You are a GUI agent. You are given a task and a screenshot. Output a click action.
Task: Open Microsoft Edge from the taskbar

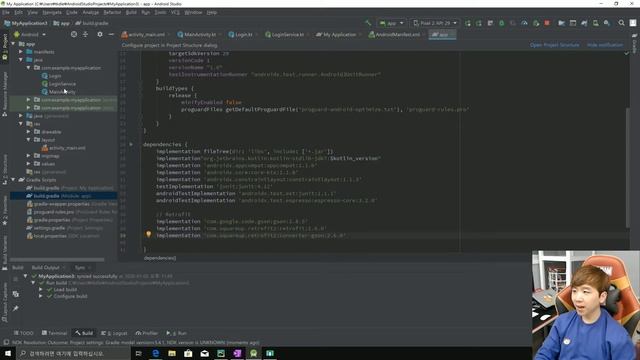point(156,353)
